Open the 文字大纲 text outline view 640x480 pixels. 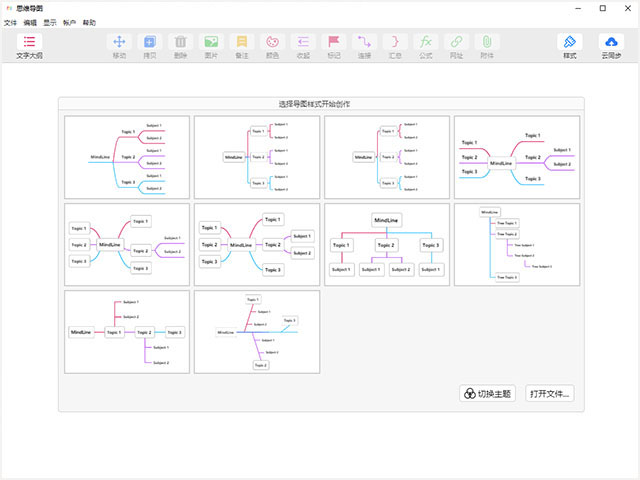[x=29, y=42]
